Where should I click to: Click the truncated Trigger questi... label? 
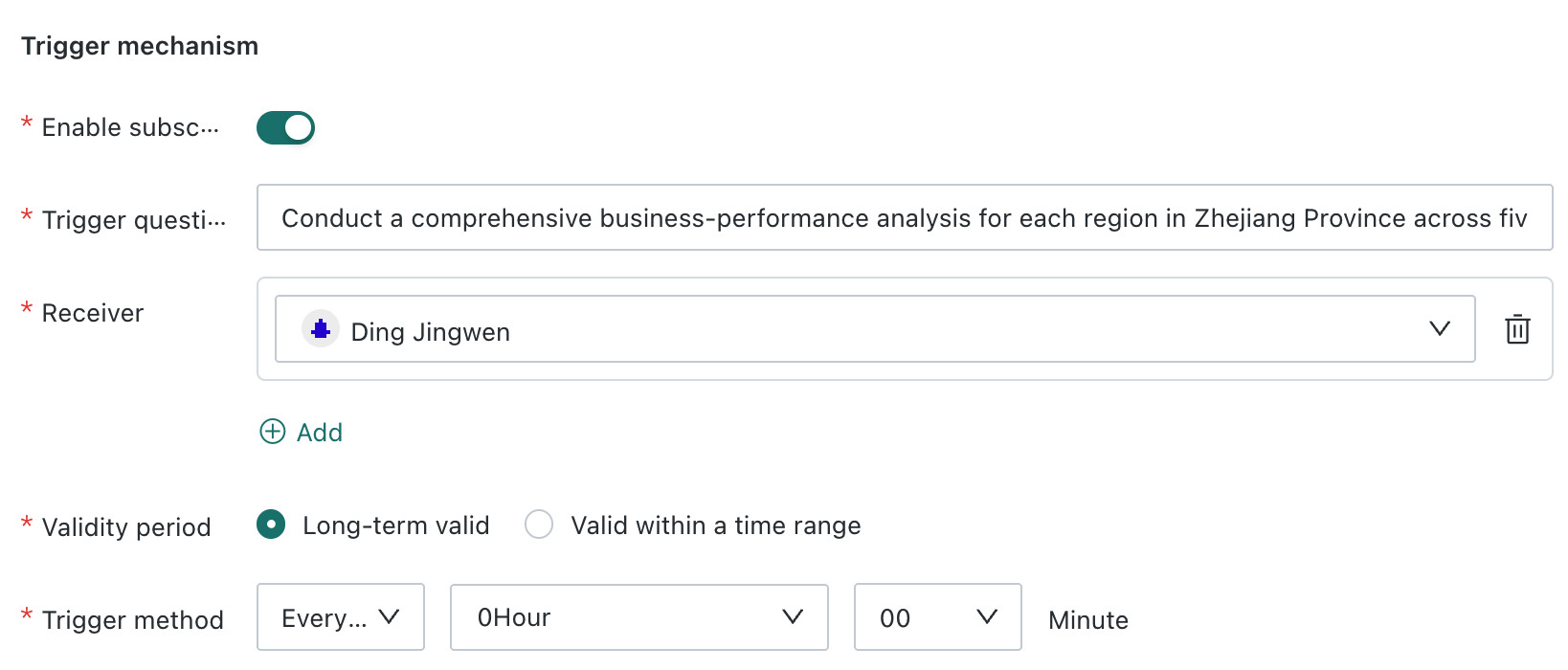[134, 220]
